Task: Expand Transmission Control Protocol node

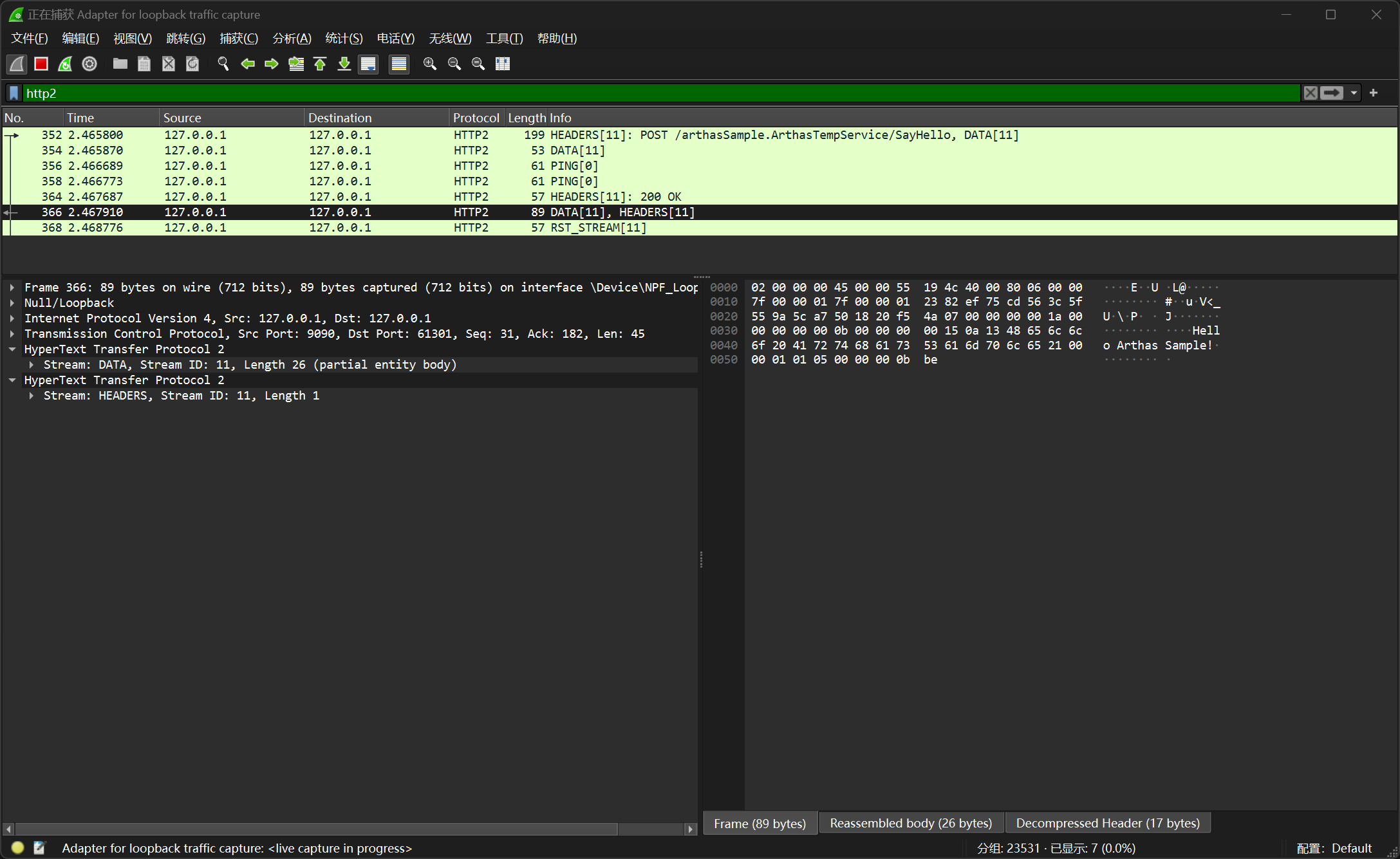Action: pyautogui.click(x=12, y=334)
